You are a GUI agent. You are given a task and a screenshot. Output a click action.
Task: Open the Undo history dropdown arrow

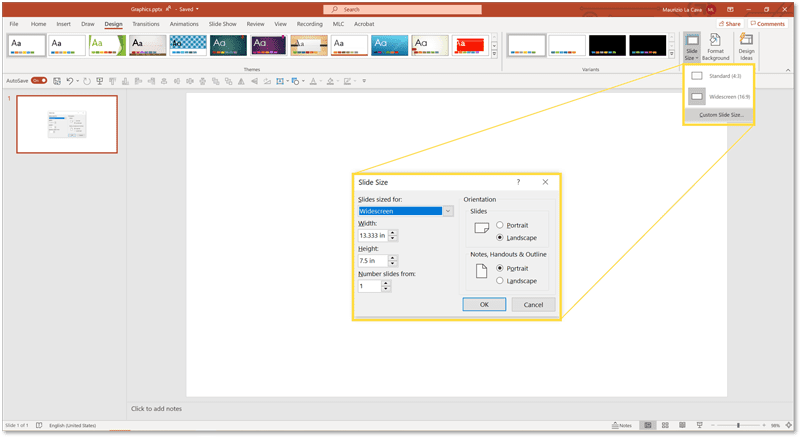tap(78, 81)
